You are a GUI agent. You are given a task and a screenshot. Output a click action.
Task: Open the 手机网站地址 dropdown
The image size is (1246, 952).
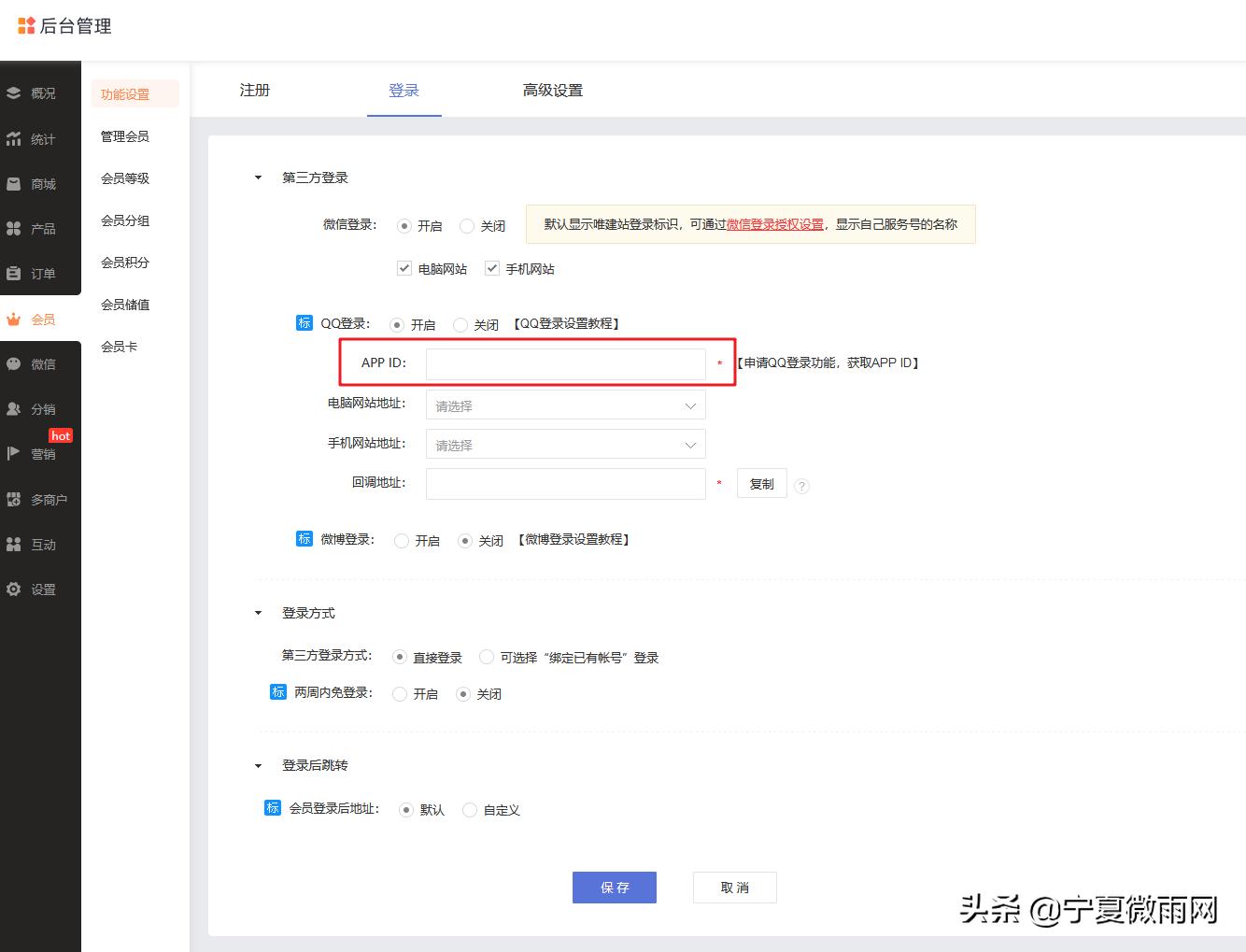[x=564, y=444]
